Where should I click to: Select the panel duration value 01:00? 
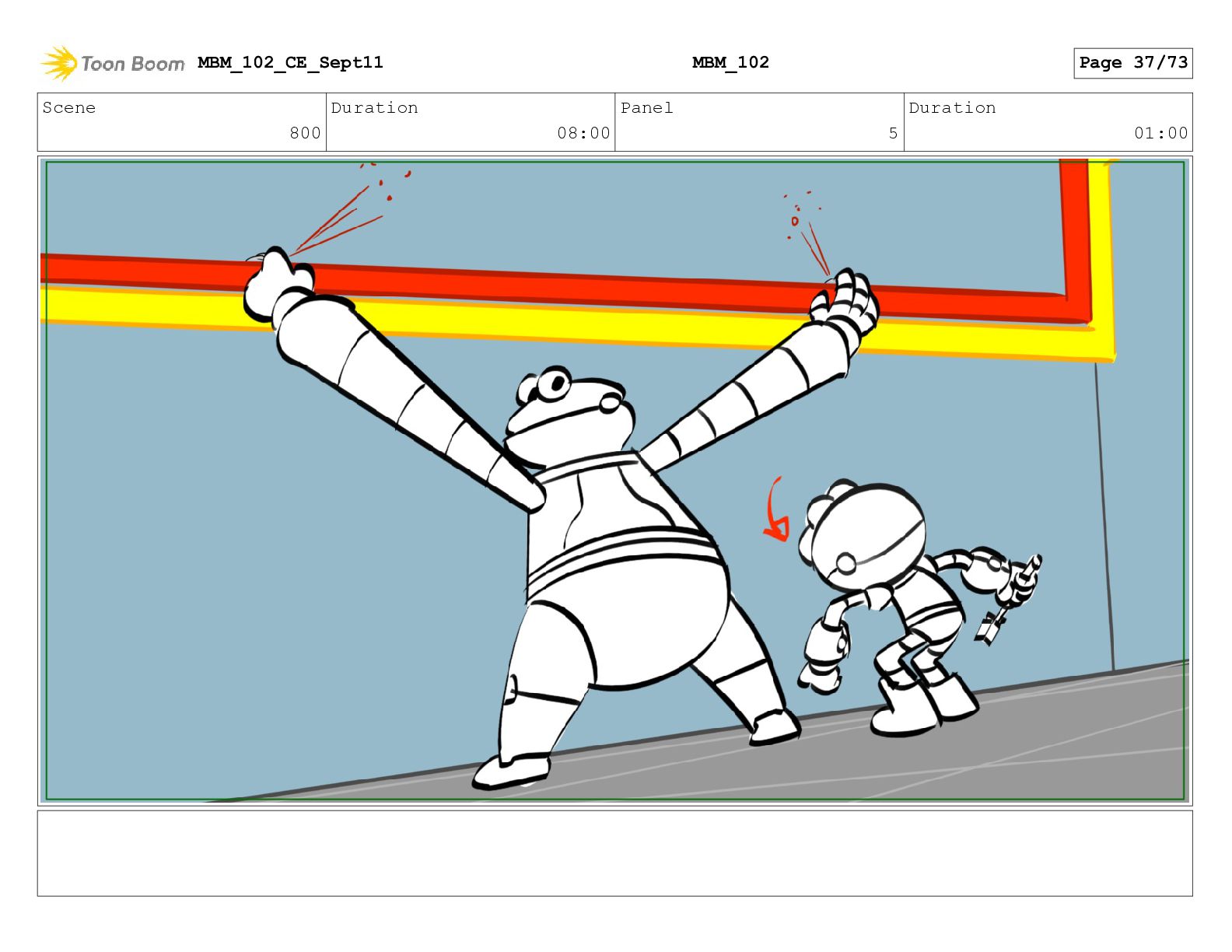[x=1160, y=133]
